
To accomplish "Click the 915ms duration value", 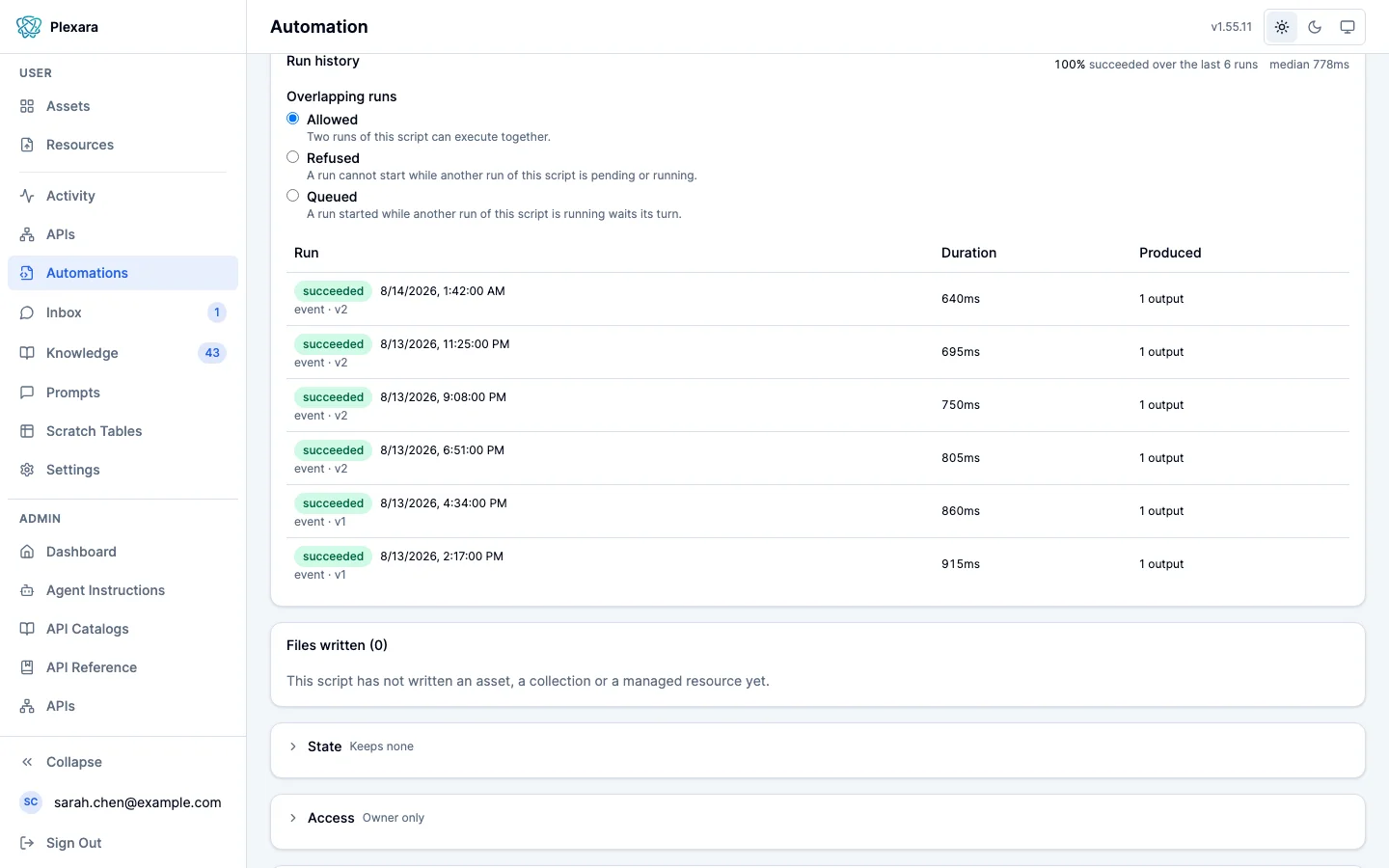I will click(961, 564).
